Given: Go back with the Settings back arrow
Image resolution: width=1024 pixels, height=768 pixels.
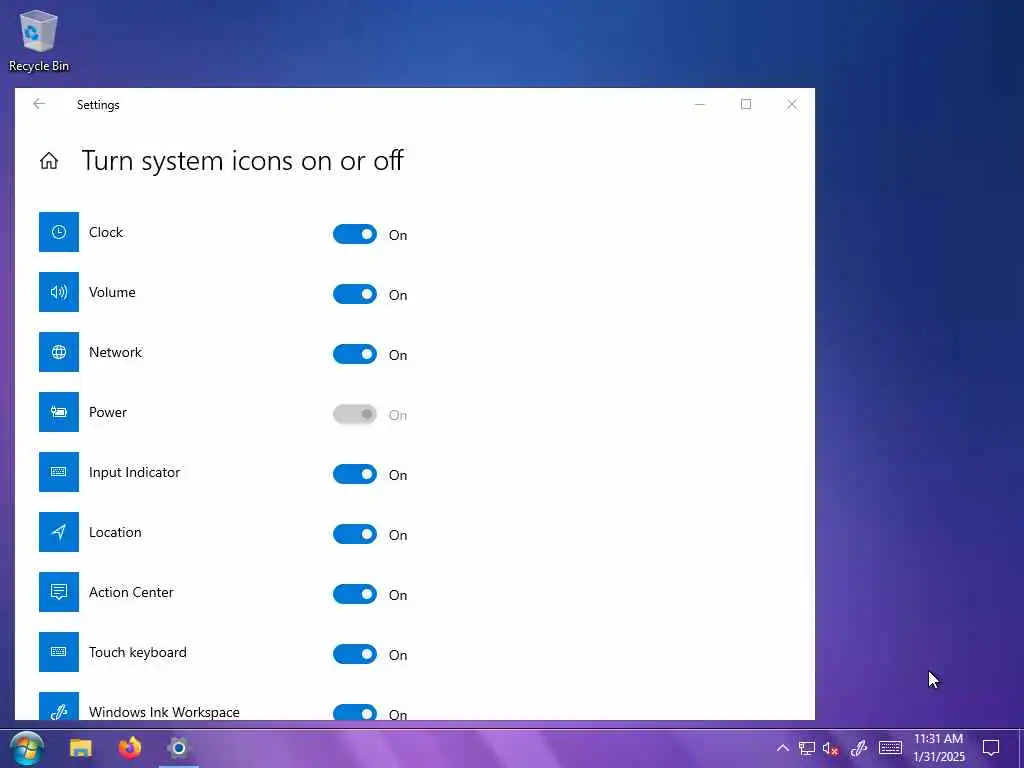Looking at the screenshot, I should pos(39,104).
